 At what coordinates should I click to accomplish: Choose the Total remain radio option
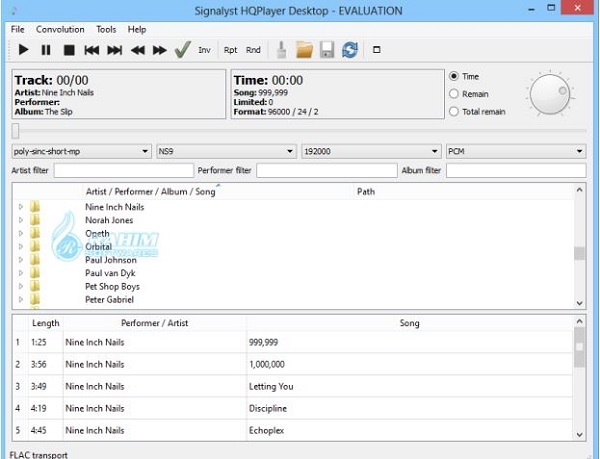point(455,111)
